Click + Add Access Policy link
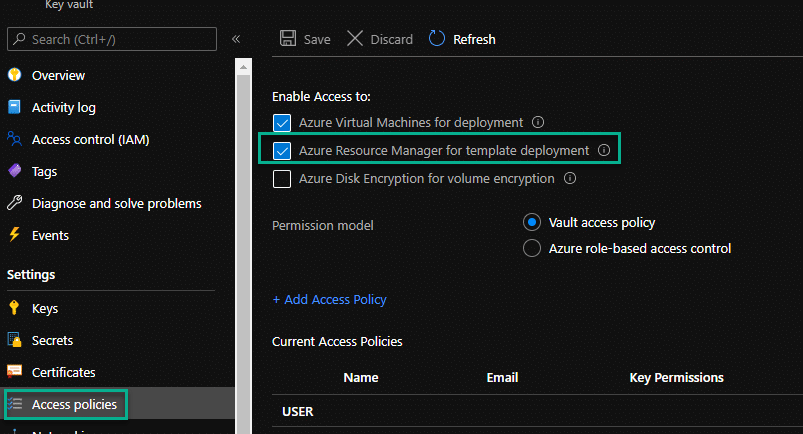 pyautogui.click(x=329, y=299)
